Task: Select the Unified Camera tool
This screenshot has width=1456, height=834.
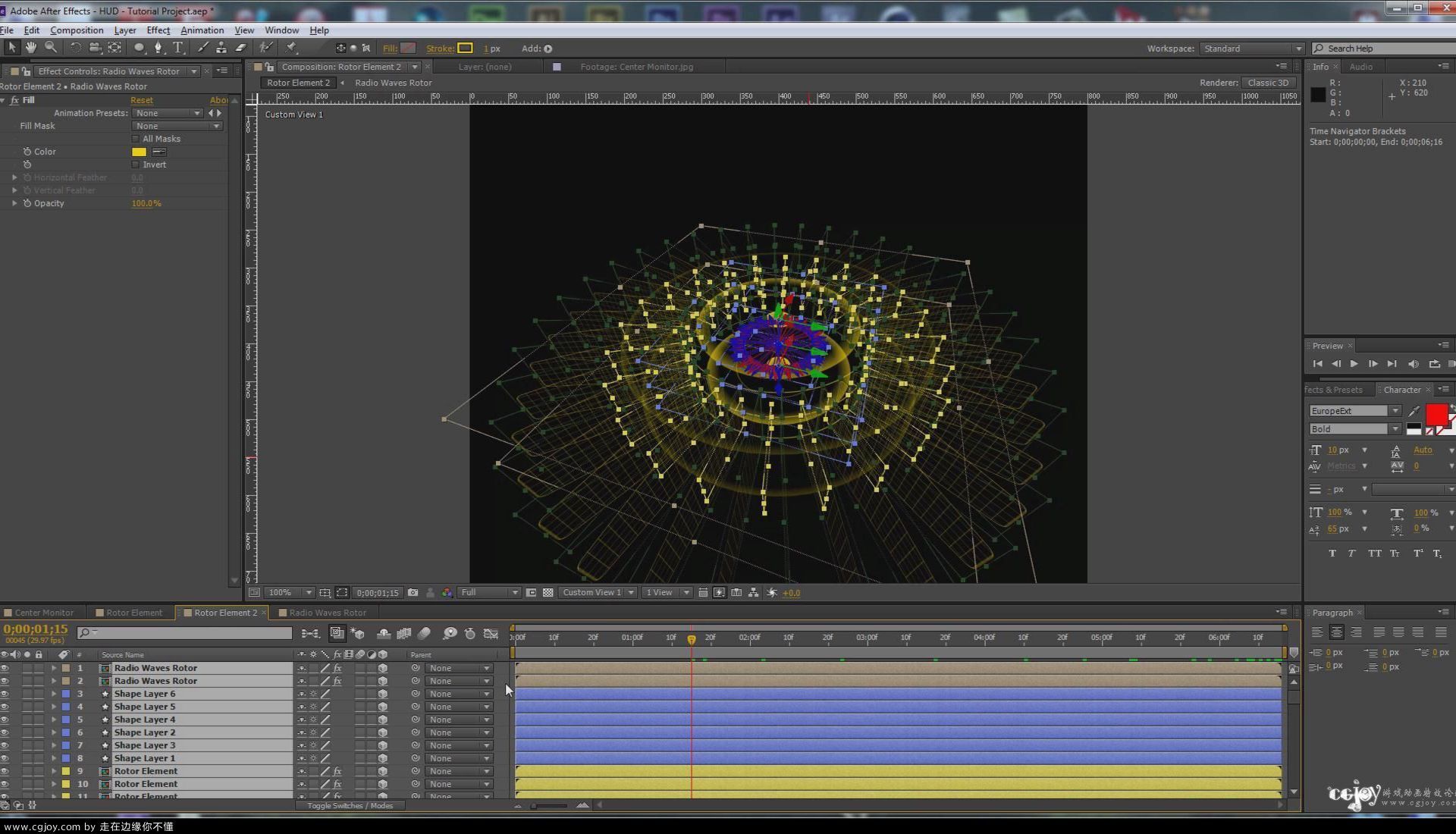Action: [95, 48]
